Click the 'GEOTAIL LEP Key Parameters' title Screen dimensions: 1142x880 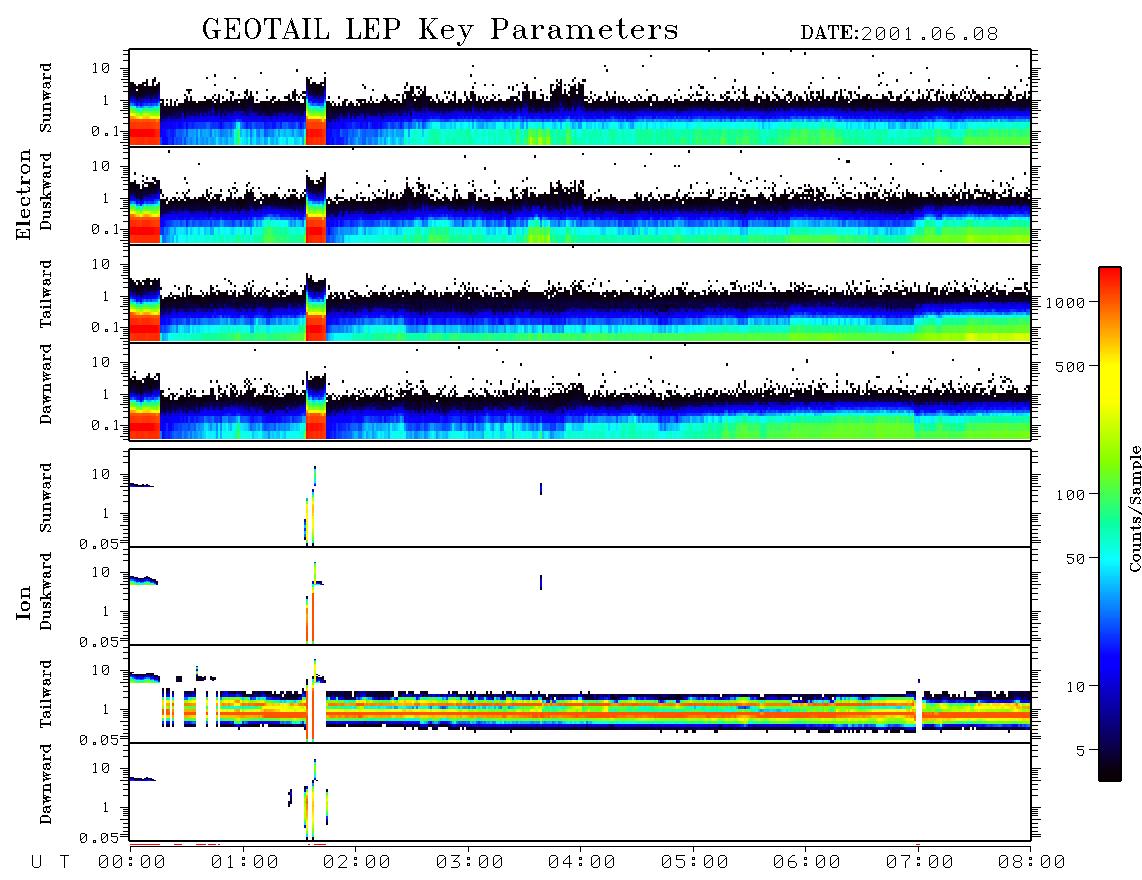pyautogui.click(x=440, y=30)
